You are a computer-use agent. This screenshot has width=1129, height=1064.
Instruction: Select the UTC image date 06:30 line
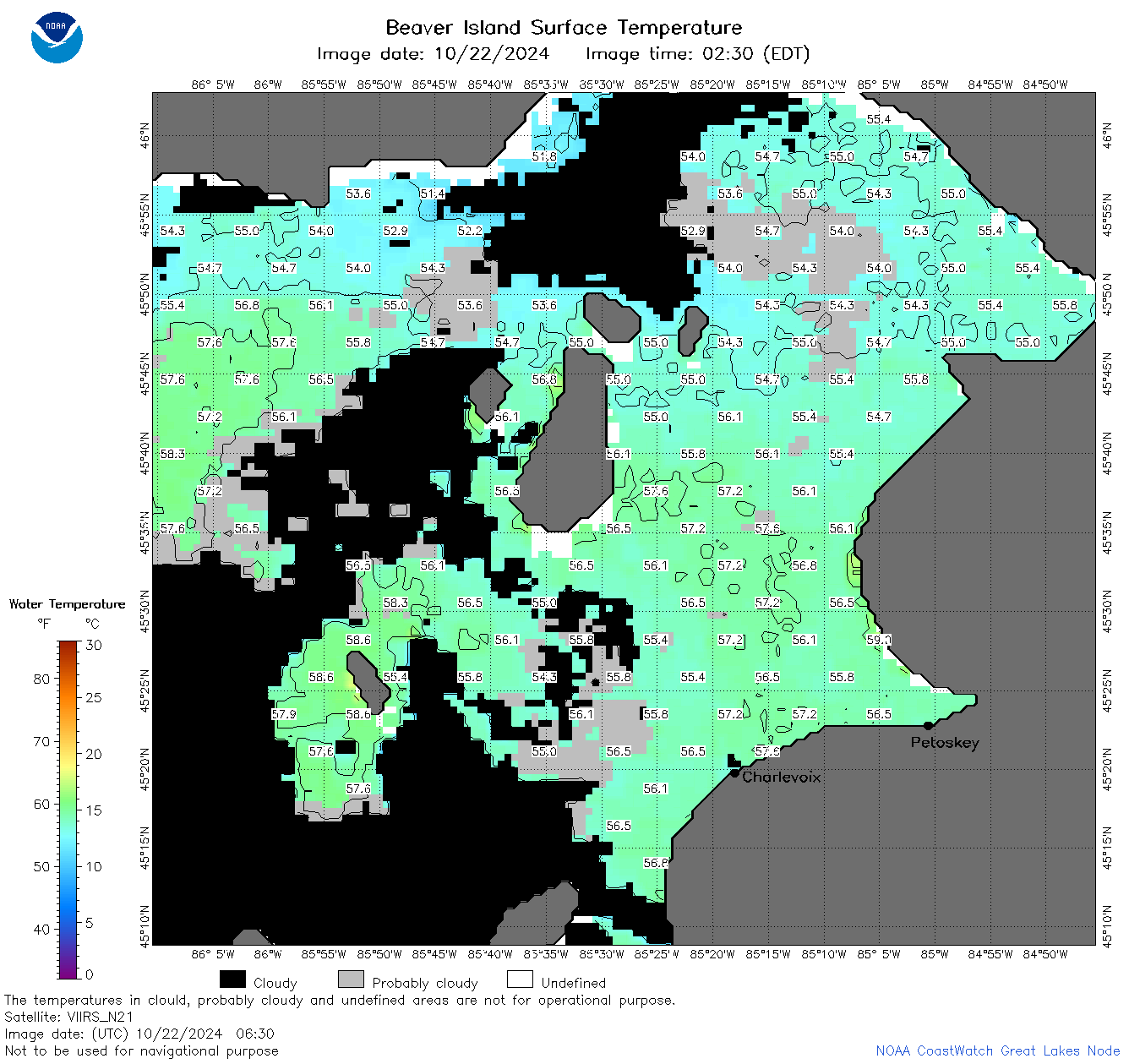click(139, 1034)
